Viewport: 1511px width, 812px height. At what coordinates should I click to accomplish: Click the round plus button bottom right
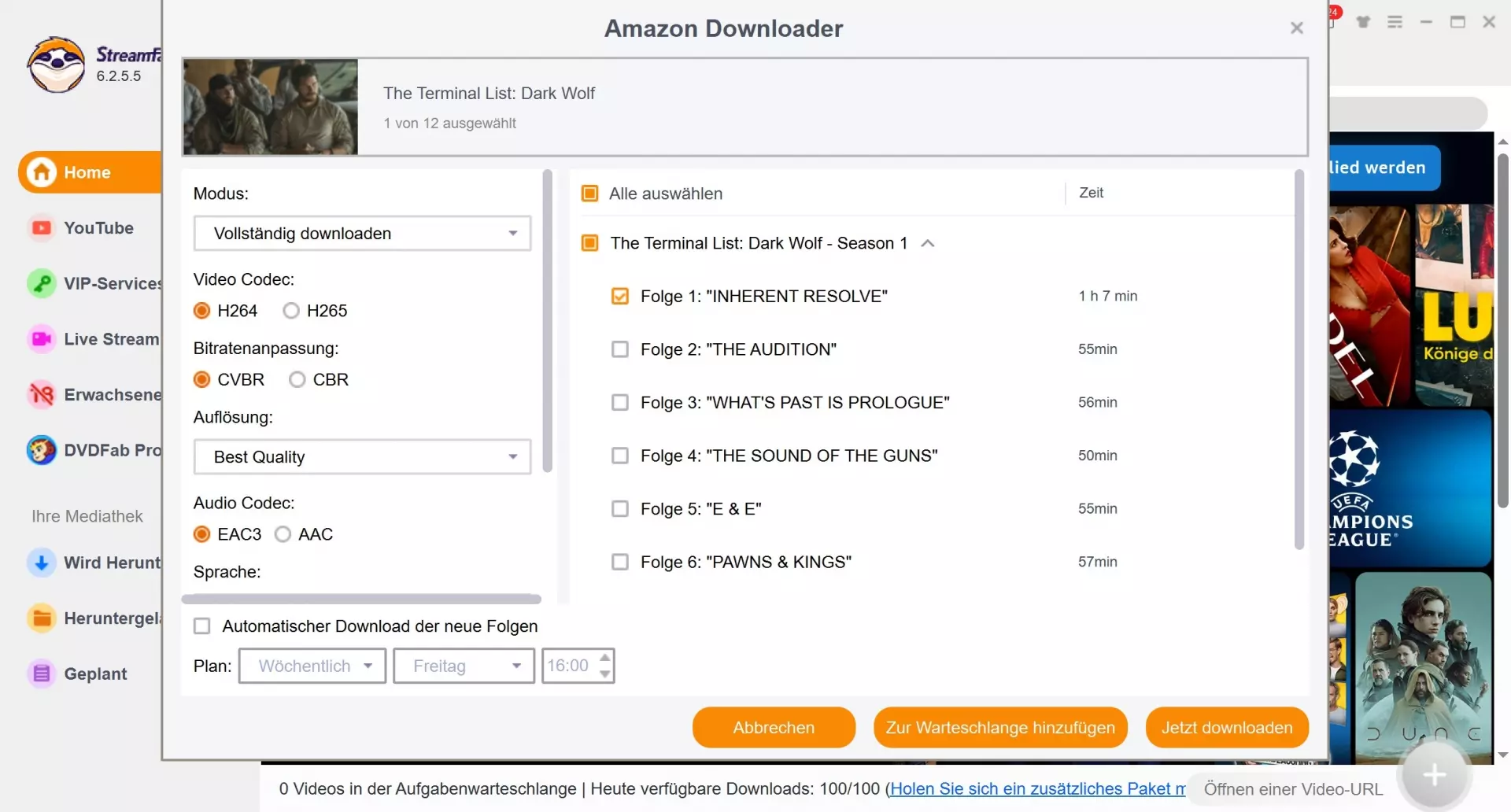click(x=1434, y=775)
